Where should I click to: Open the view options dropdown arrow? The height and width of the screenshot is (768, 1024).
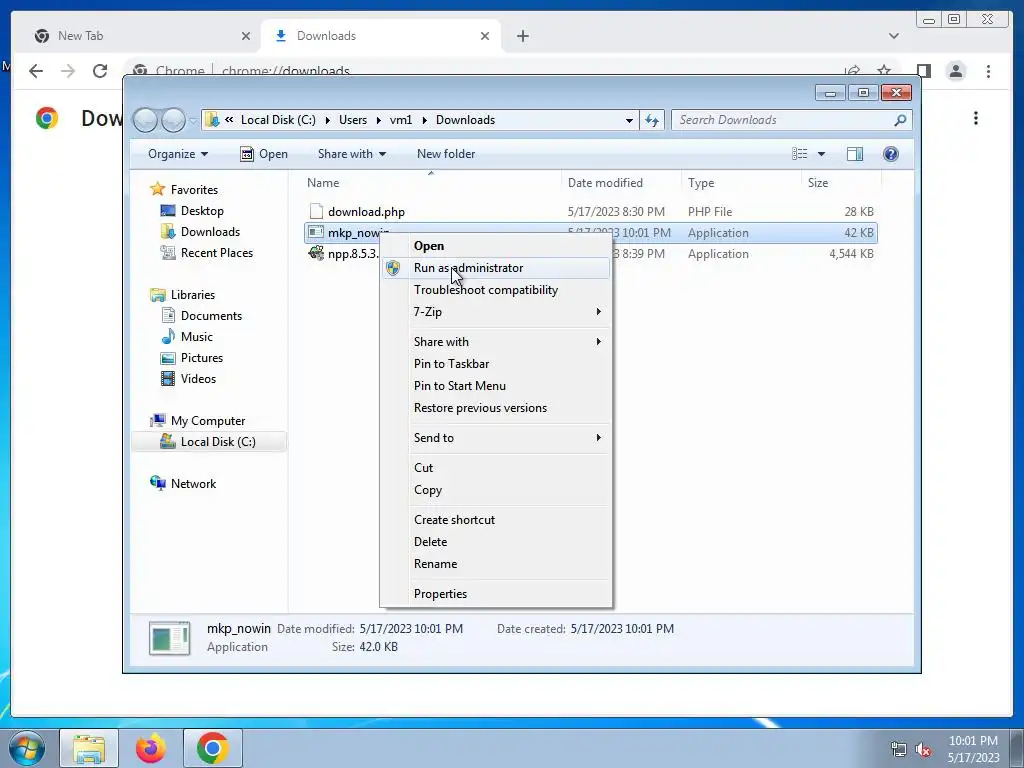coord(822,154)
